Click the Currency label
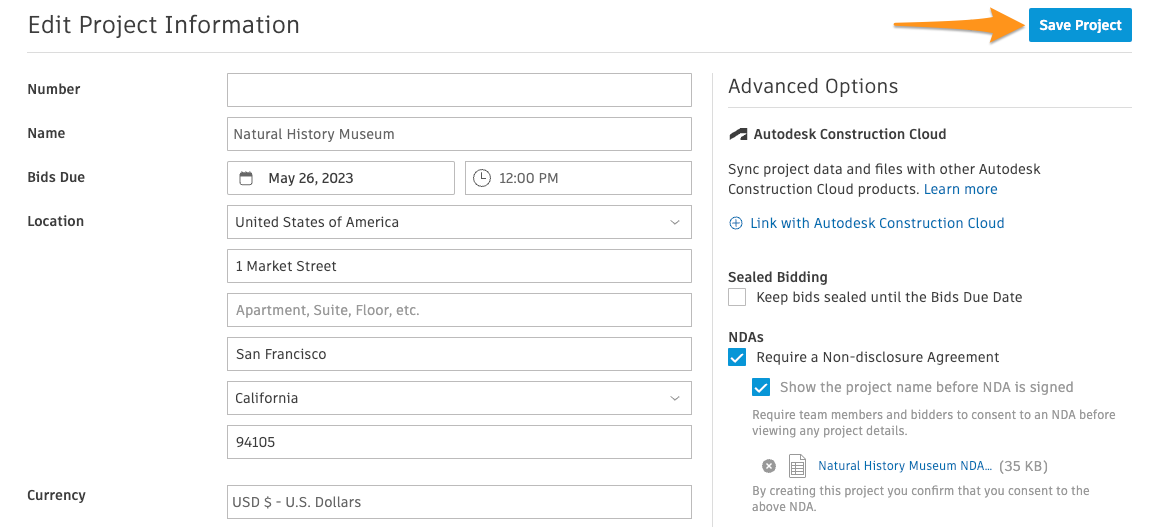The height and width of the screenshot is (527, 1163). coord(56,495)
